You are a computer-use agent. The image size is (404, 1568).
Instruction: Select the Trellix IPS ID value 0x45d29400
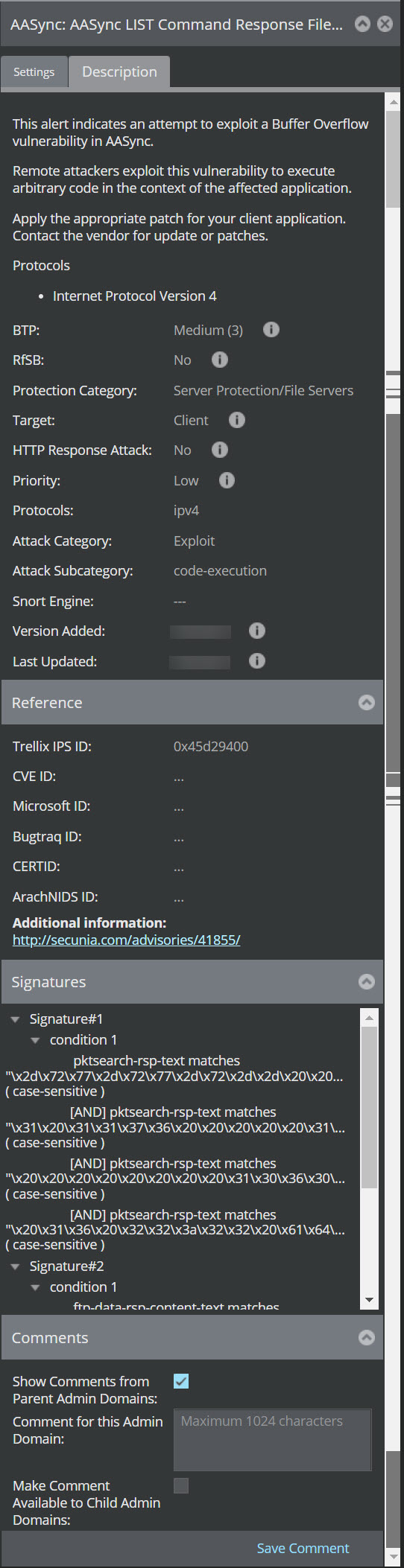click(x=211, y=746)
